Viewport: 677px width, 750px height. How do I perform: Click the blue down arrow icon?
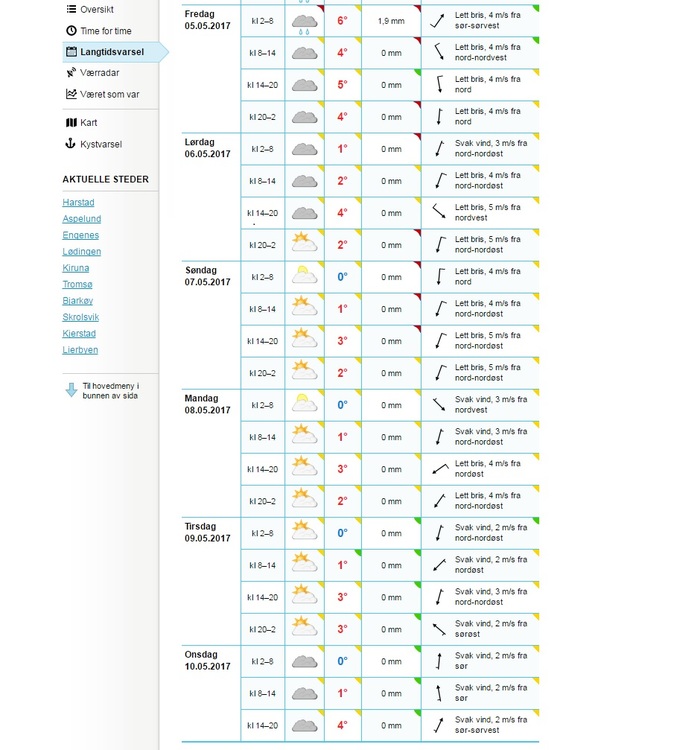tap(71, 390)
